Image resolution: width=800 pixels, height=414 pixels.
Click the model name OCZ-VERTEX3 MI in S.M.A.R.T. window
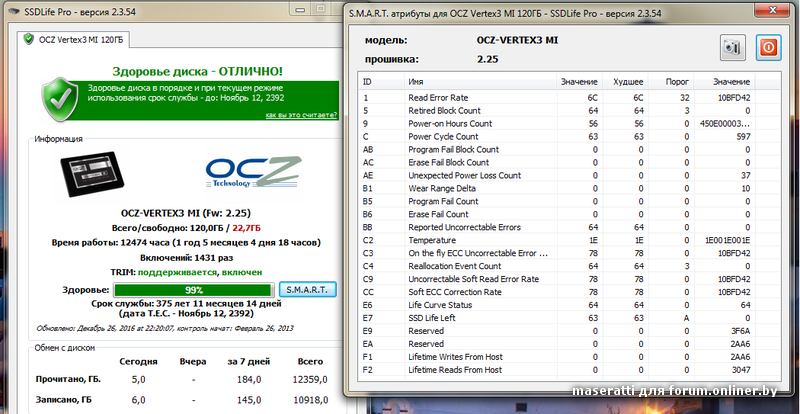pyautogui.click(x=517, y=40)
